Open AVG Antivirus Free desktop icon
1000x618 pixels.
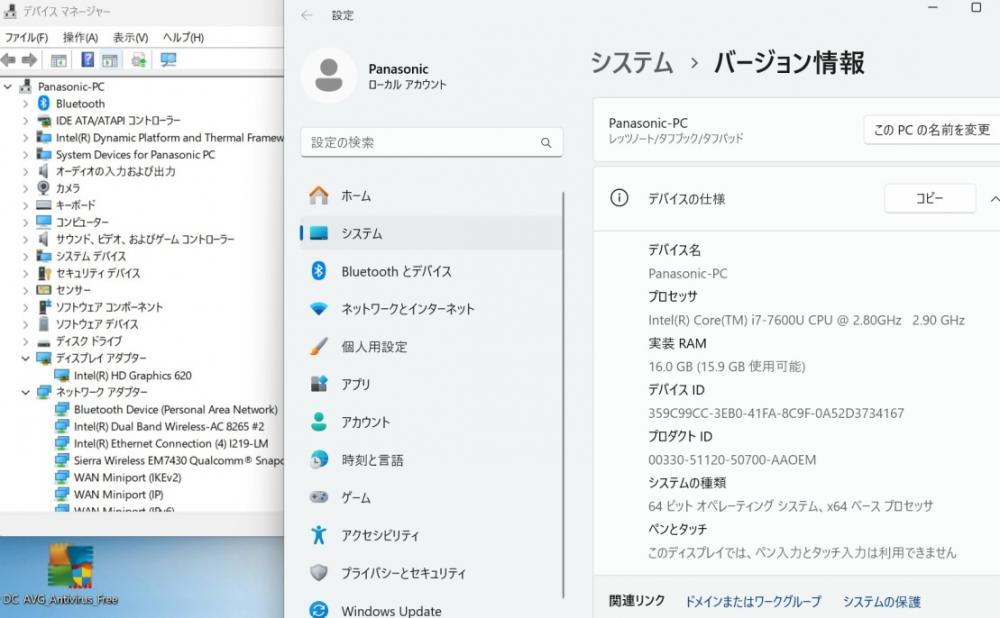pos(70,573)
